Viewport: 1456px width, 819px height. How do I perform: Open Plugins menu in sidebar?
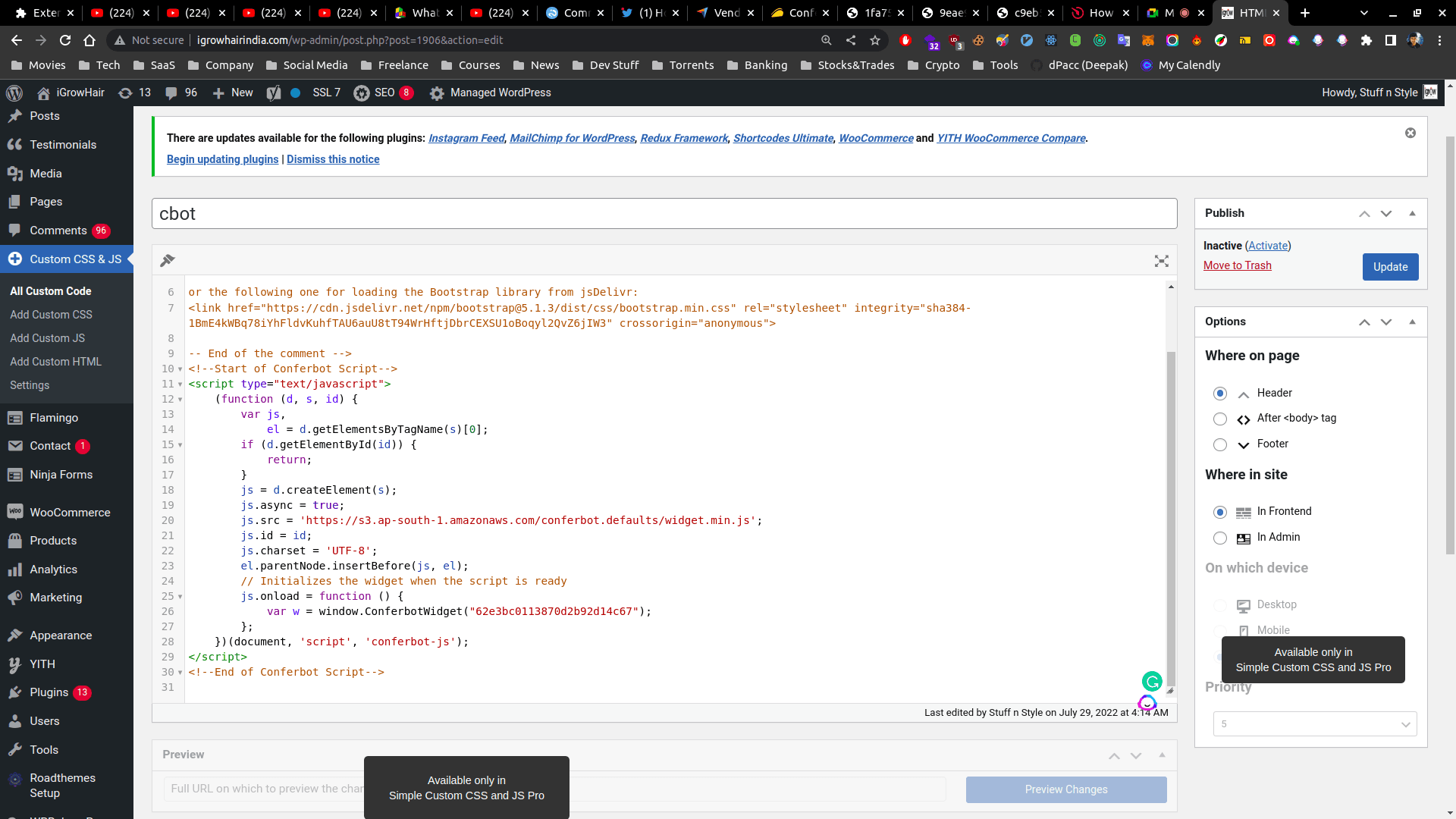pos(49,692)
